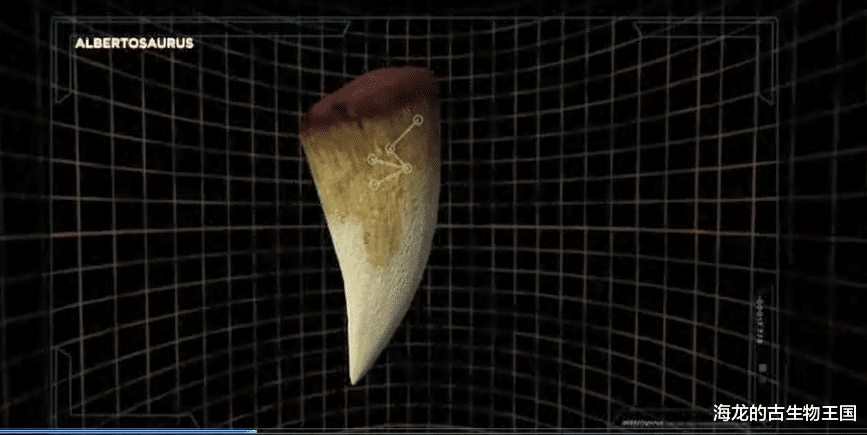Click the Albertosaurus tooth 3D model

pos(370,224)
